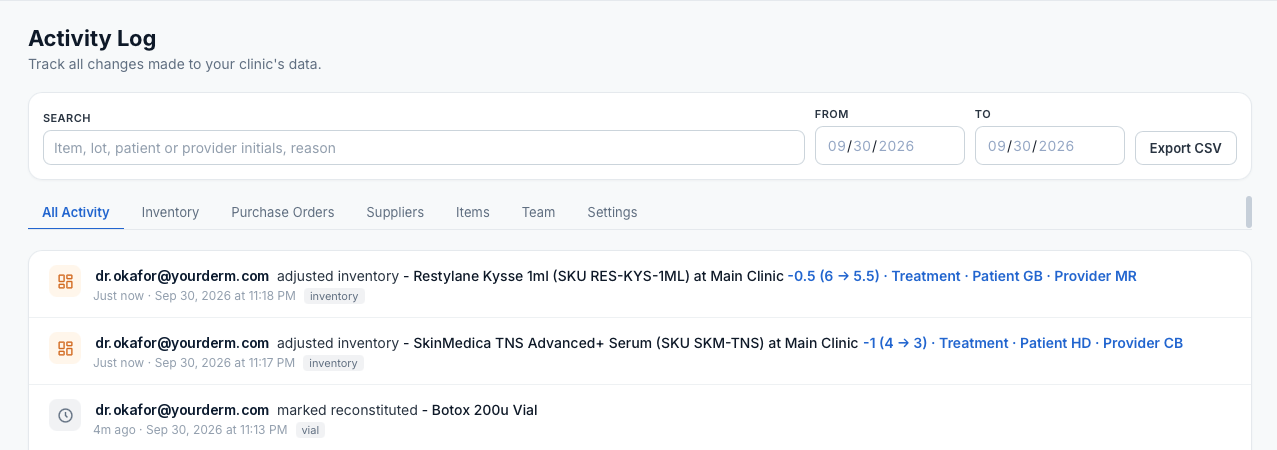Click the clock icon for Botox 200u Vial entry
Screen dimensions: 1277x450
pyautogui.click(x=65, y=415)
